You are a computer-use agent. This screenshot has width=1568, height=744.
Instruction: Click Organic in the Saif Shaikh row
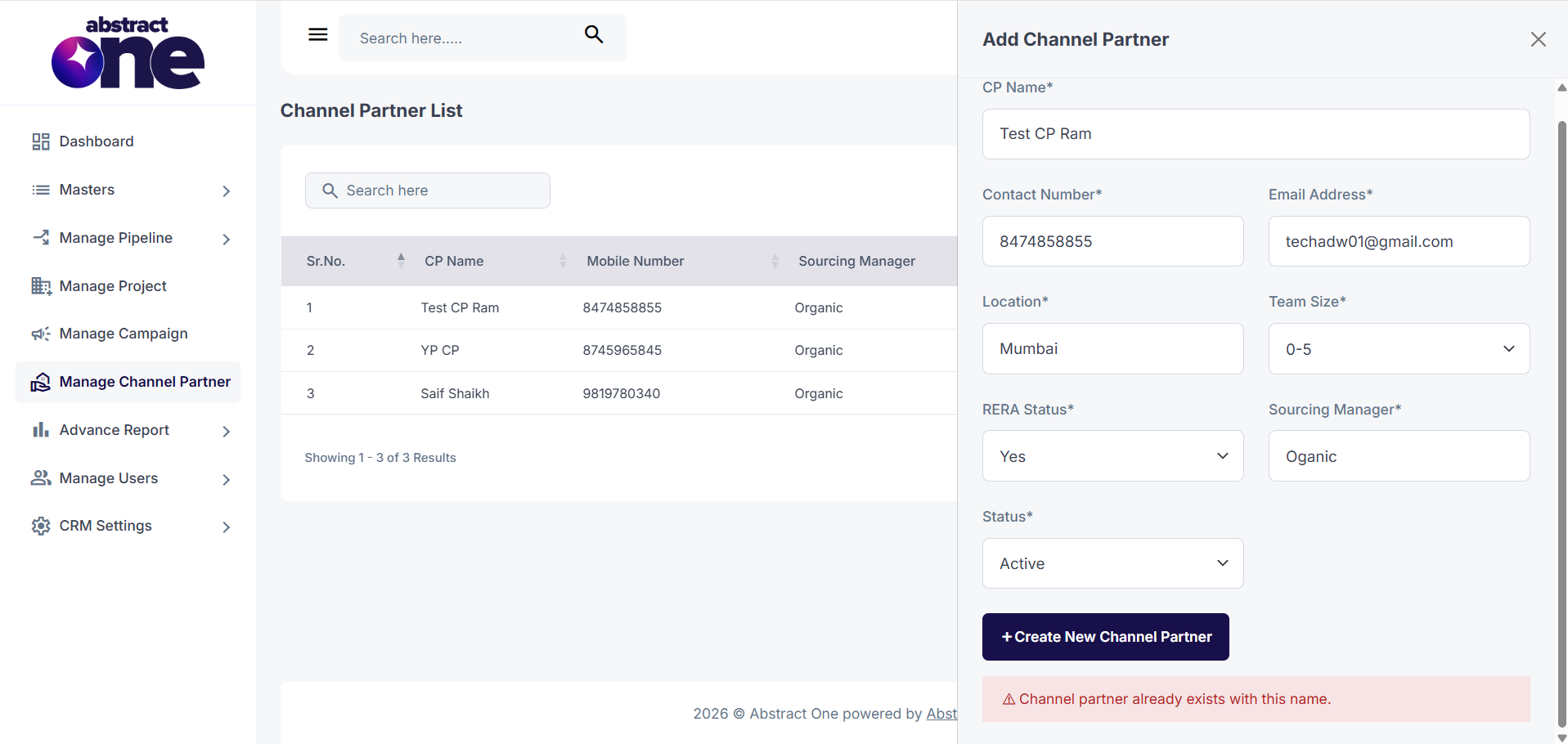tap(818, 393)
